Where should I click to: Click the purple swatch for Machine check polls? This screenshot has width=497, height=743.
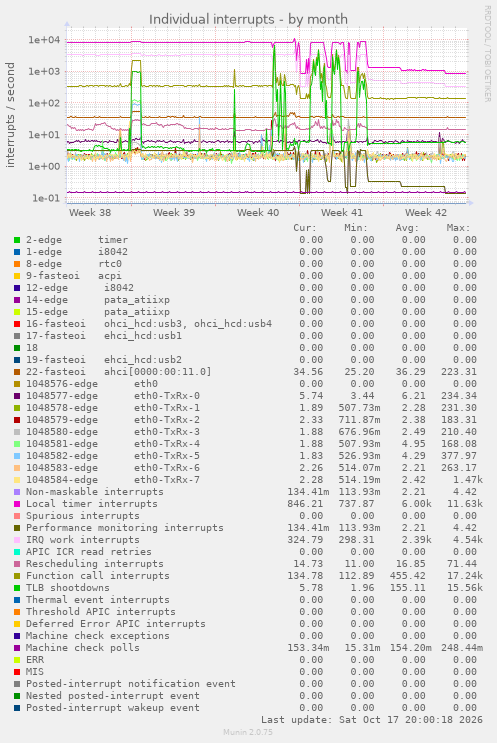[x=17, y=648]
